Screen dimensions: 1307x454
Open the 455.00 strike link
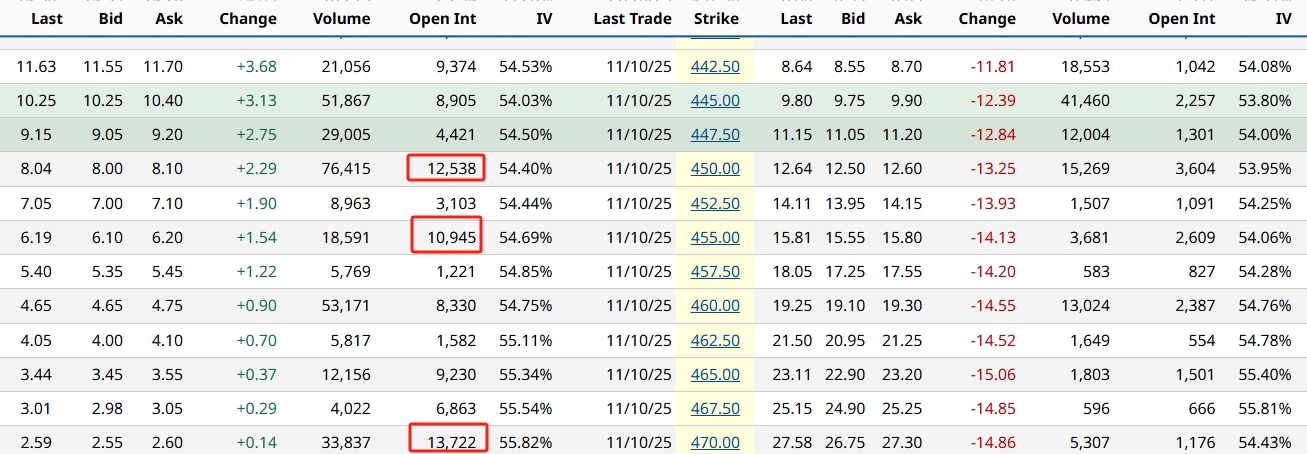click(x=715, y=238)
